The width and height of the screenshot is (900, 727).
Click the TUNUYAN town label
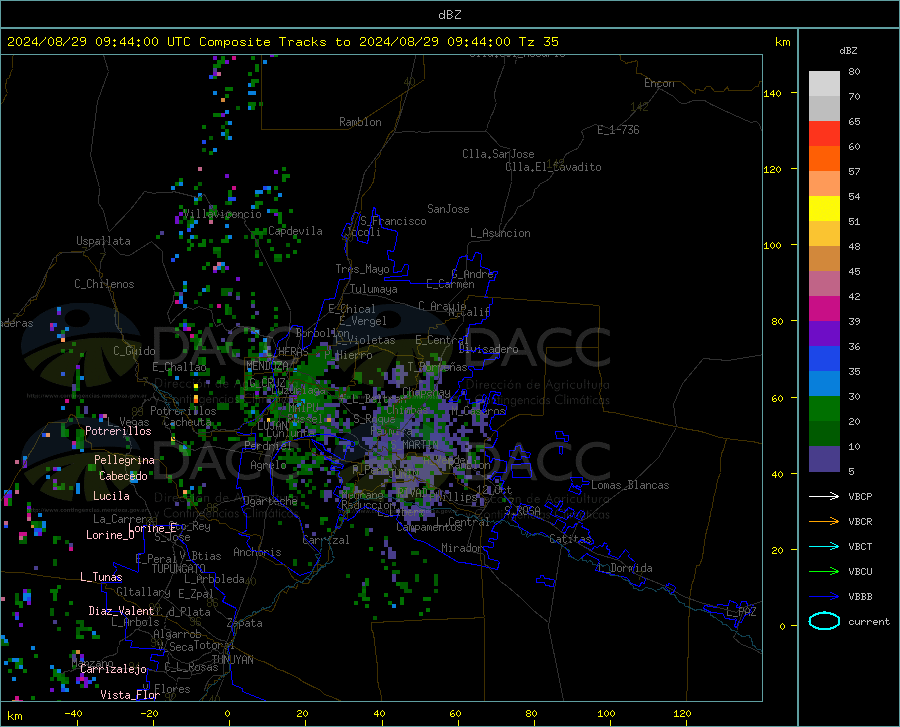pos(232,660)
